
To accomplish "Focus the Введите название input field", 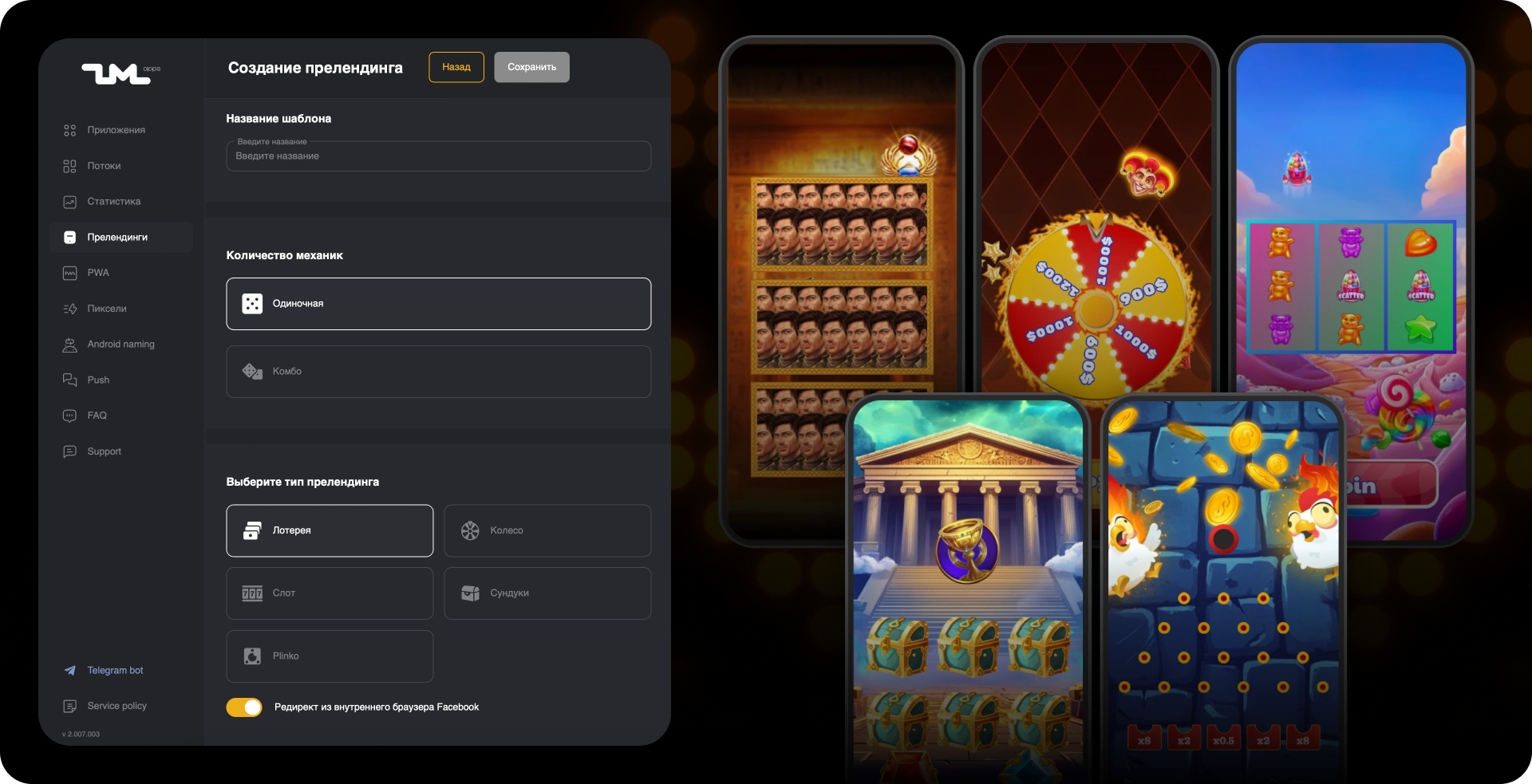I will coord(439,156).
